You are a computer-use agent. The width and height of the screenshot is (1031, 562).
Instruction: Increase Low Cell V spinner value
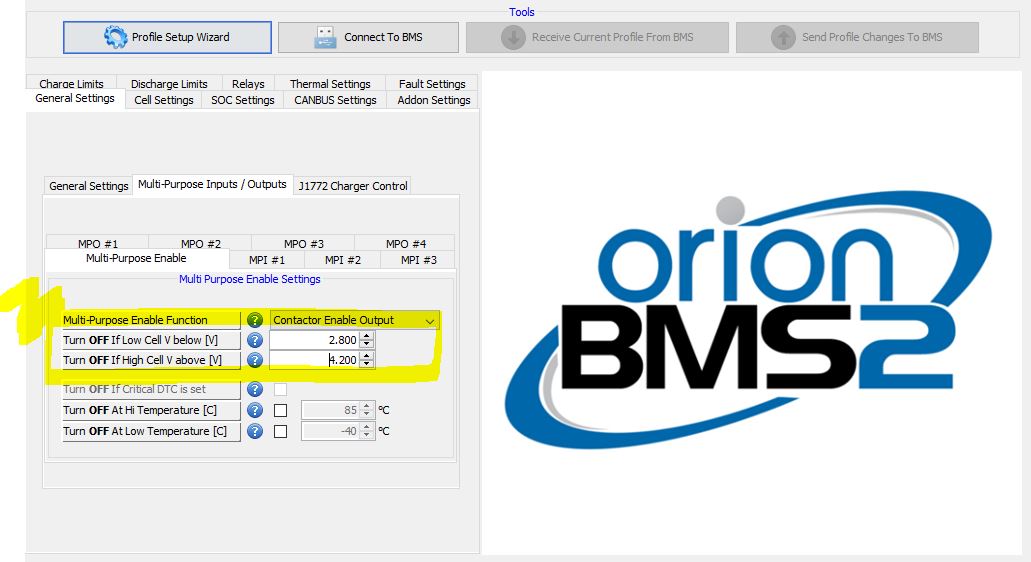(367, 336)
